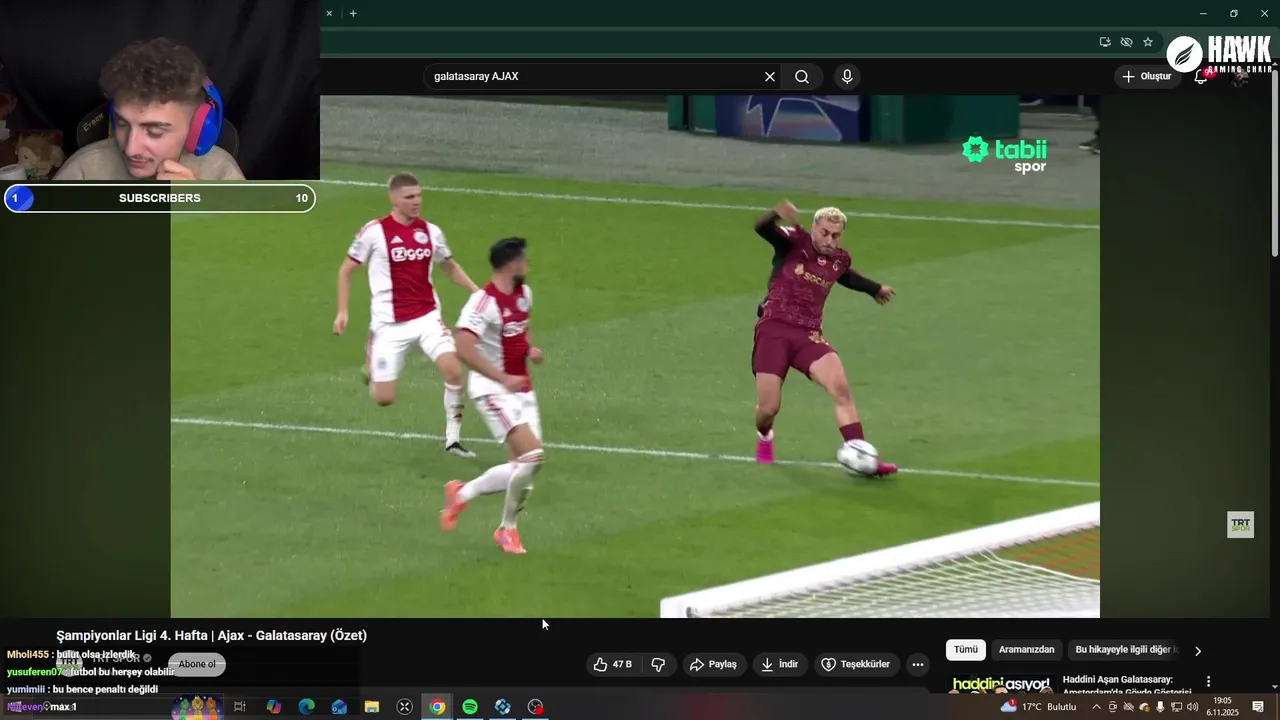Click the install app icon in the address bar

pyautogui.click(x=1105, y=42)
